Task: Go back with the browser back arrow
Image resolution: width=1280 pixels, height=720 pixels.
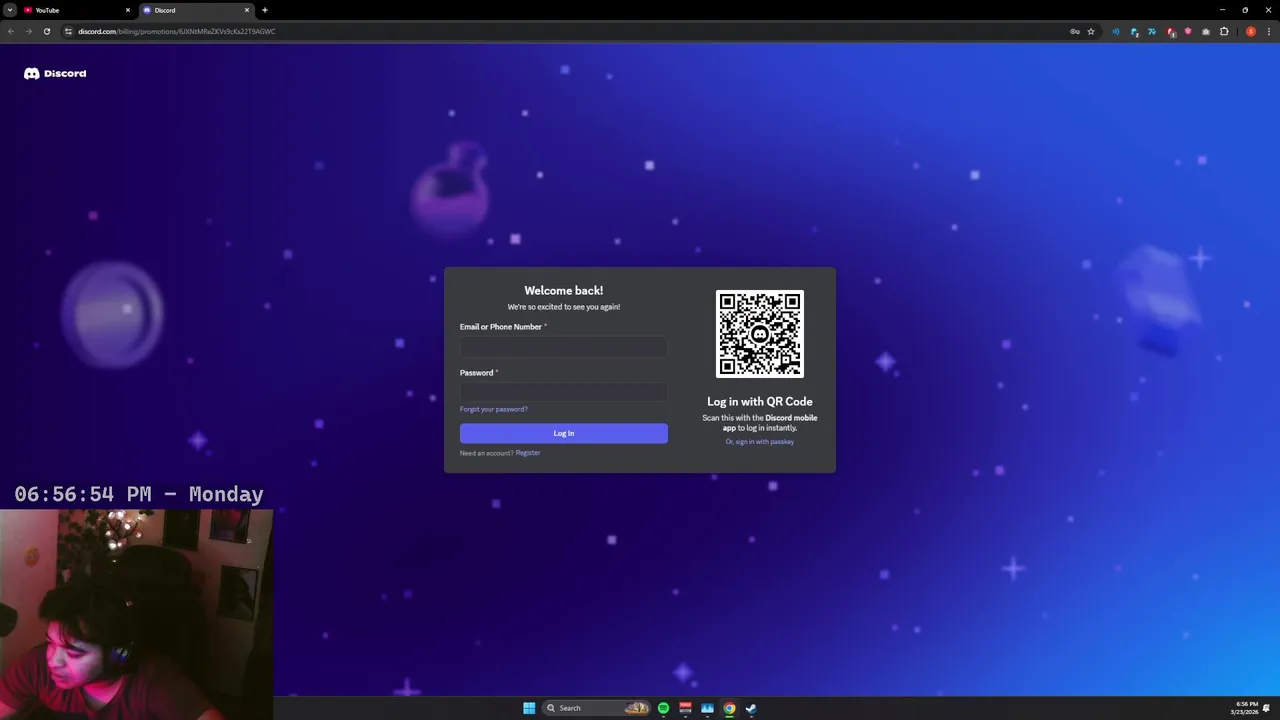Action: point(10,31)
